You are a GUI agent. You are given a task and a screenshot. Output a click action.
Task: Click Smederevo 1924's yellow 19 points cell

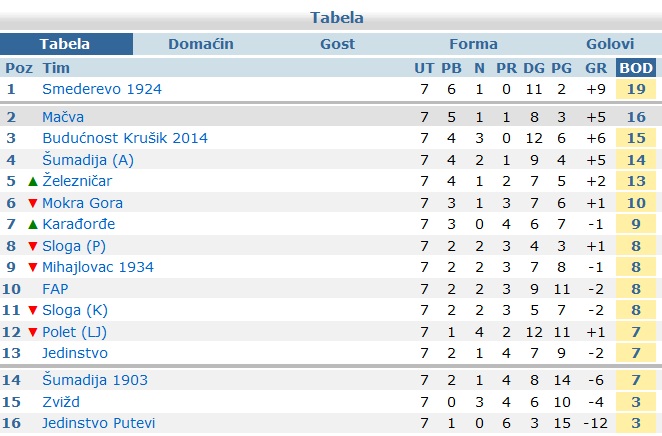click(x=637, y=89)
